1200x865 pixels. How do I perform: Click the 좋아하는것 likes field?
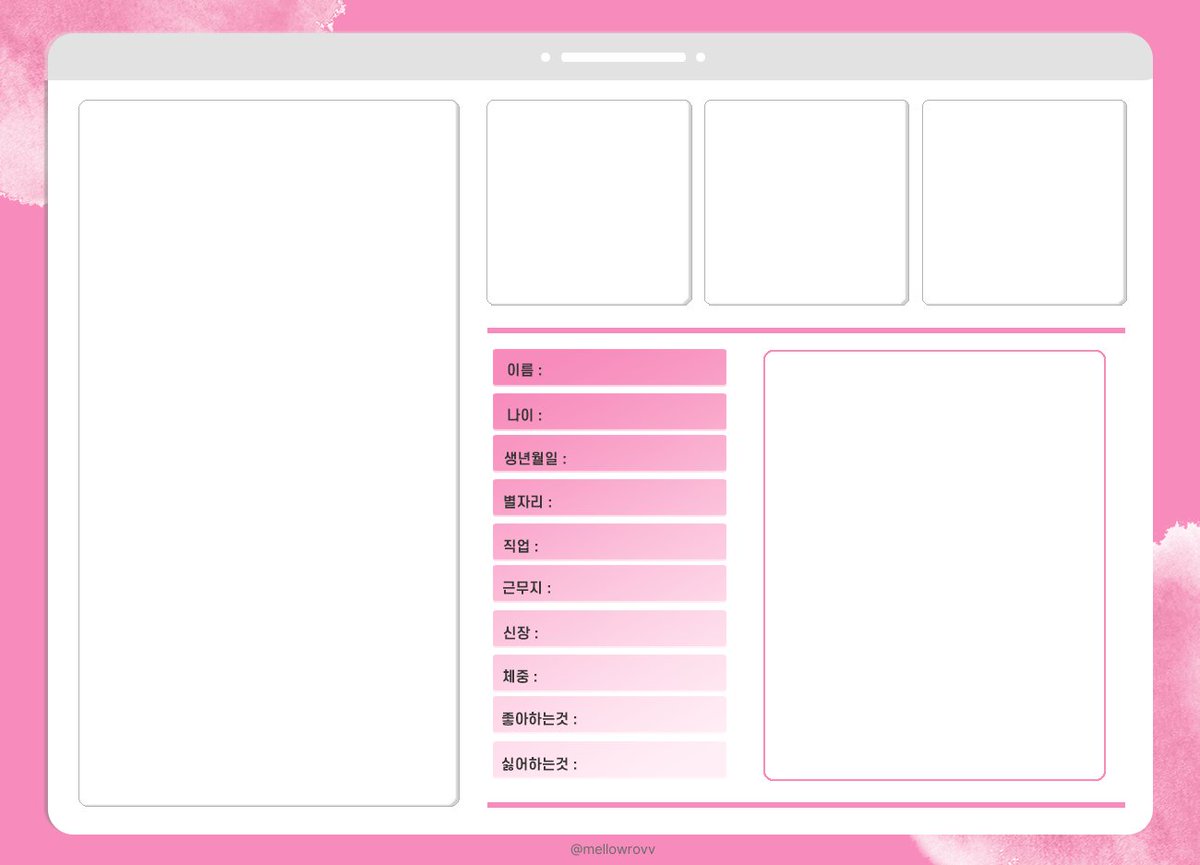(x=609, y=715)
